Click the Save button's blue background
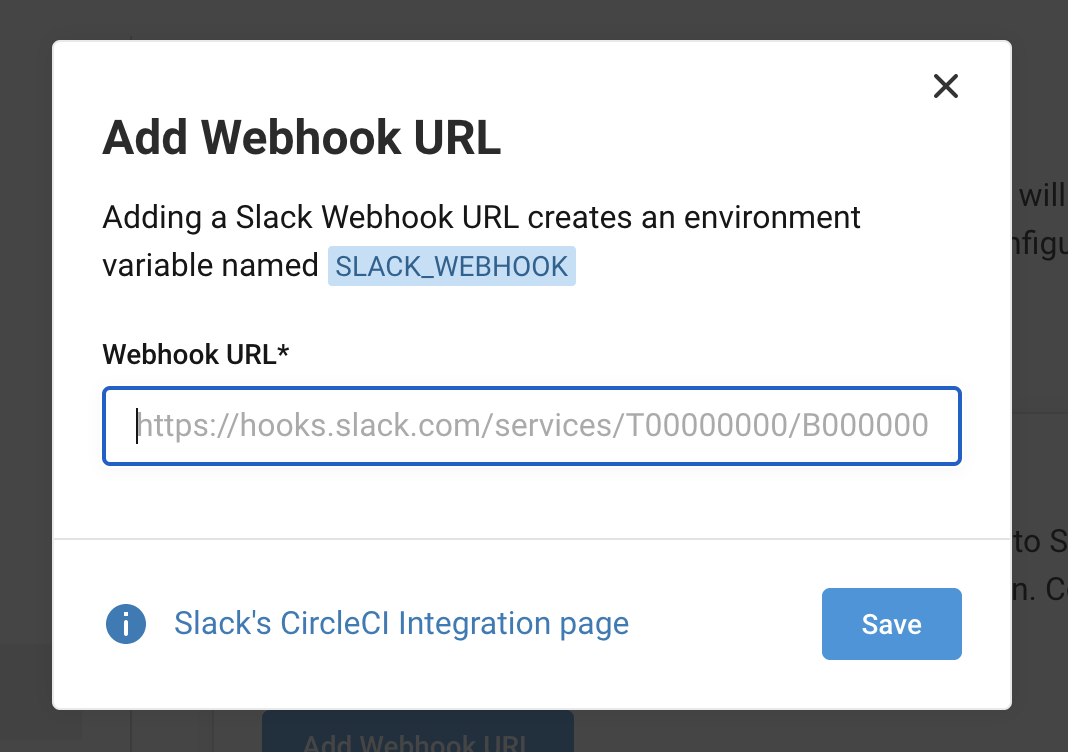The image size is (1068, 752). point(891,623)
